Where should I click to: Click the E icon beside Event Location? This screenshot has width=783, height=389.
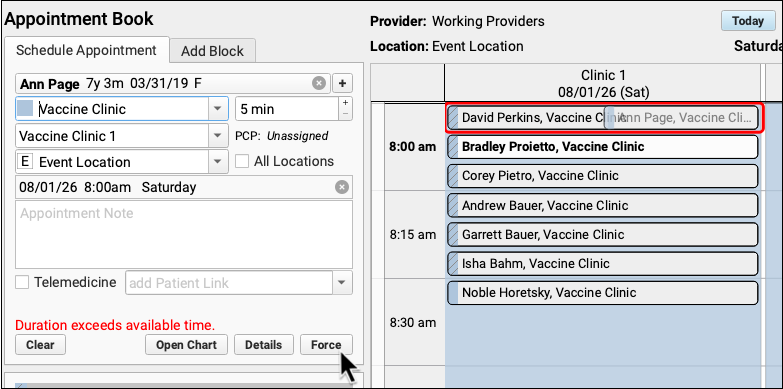point(25,161)
